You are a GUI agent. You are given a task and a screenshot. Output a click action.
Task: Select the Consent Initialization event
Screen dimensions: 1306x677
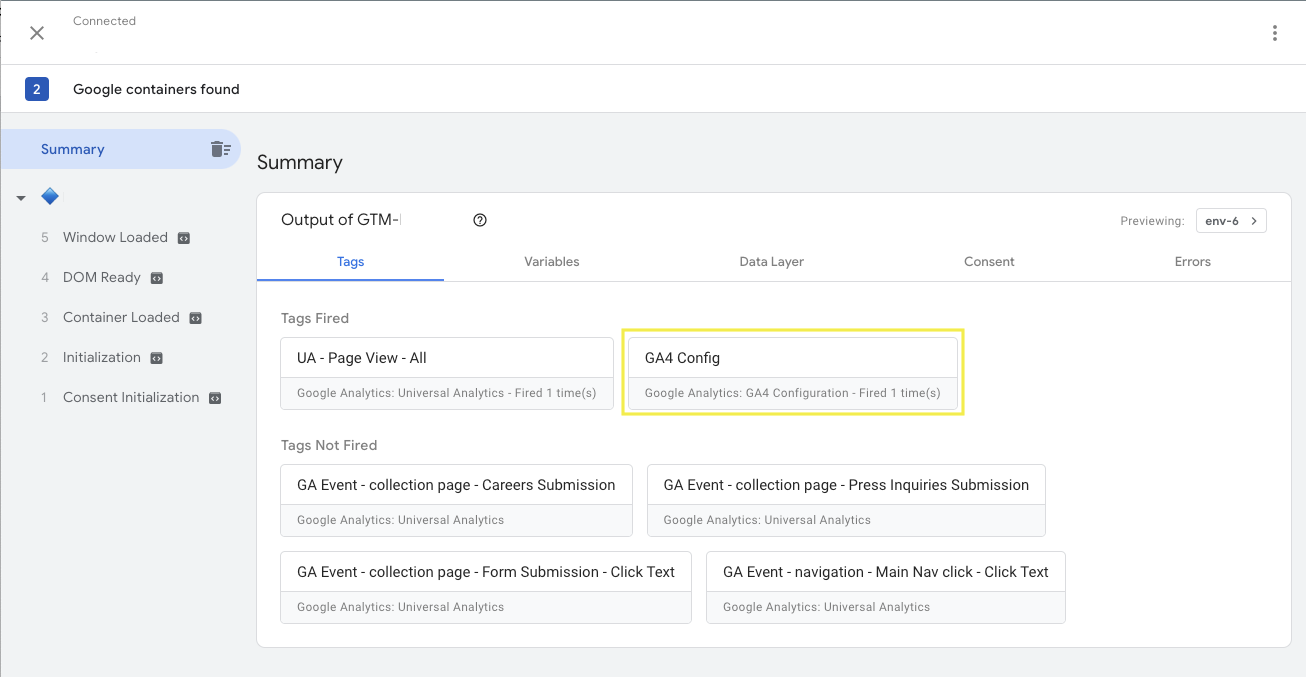[x=131, y=397]
